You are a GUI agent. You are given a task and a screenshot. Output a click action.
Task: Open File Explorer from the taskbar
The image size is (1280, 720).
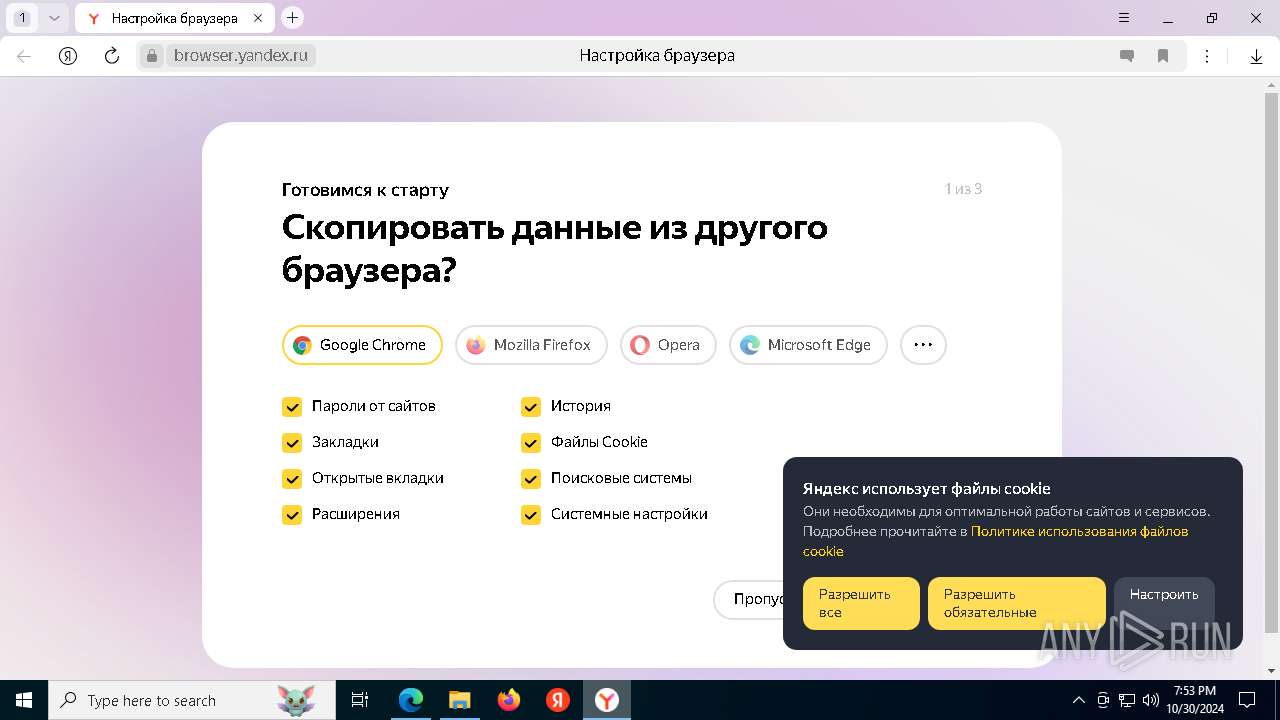click(460, 700)
